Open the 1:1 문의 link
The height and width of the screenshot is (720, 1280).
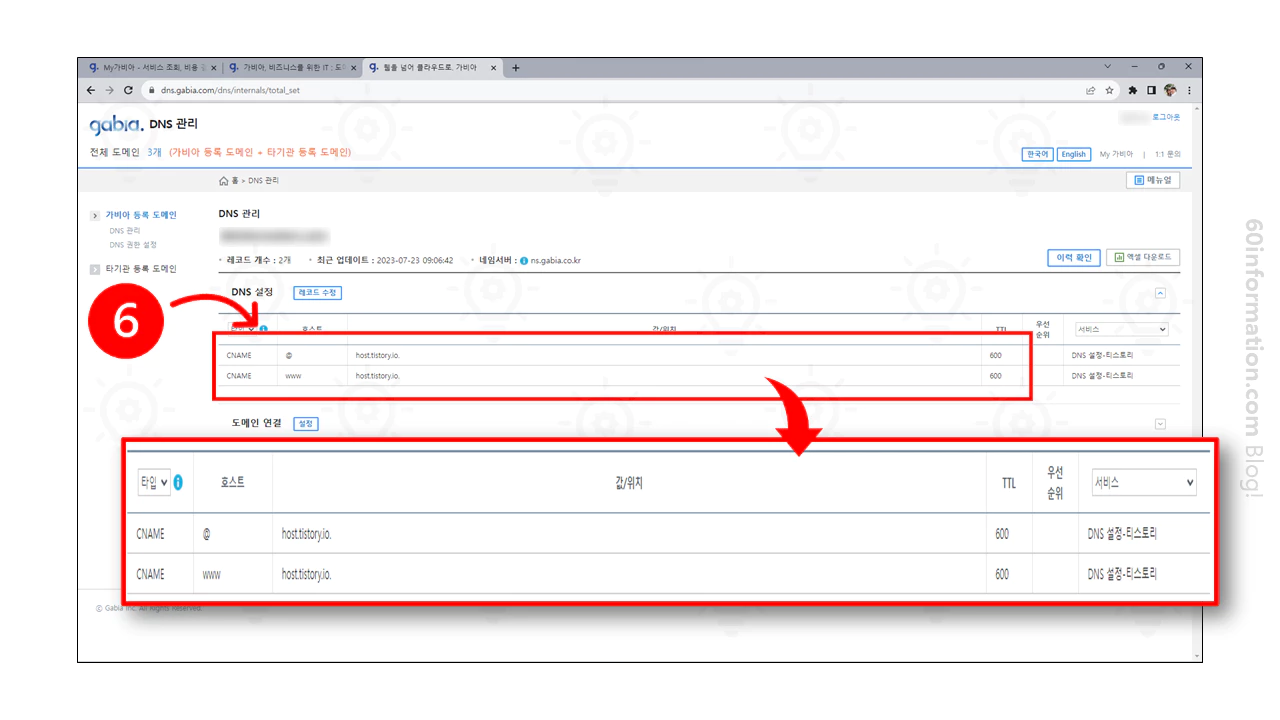[x=1168, y=154]
